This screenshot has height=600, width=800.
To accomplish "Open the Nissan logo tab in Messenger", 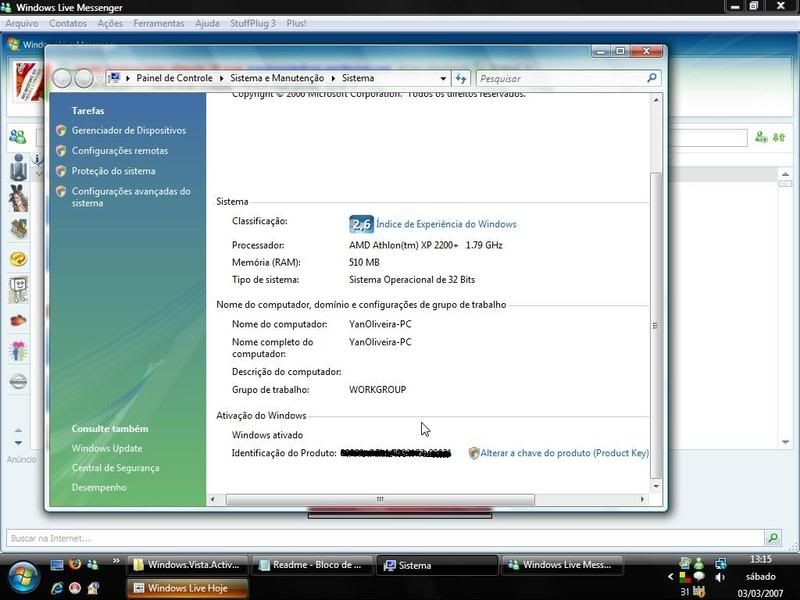I will 18,382.
